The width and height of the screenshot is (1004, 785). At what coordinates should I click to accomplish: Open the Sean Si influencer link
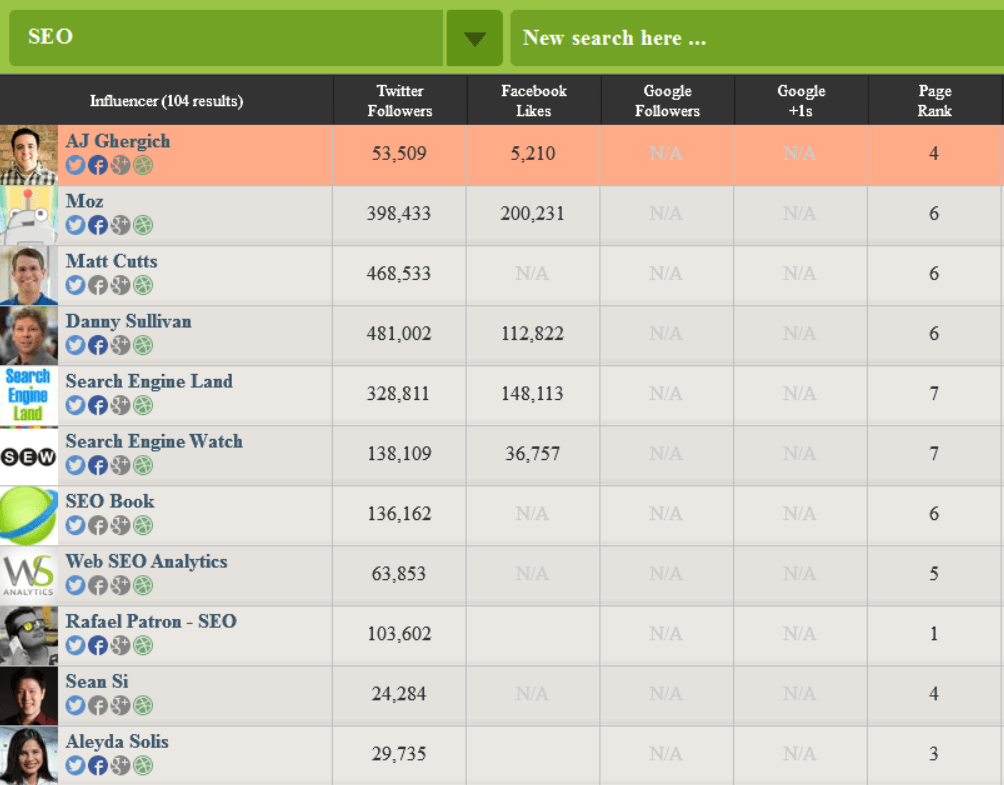pos(97,681)
